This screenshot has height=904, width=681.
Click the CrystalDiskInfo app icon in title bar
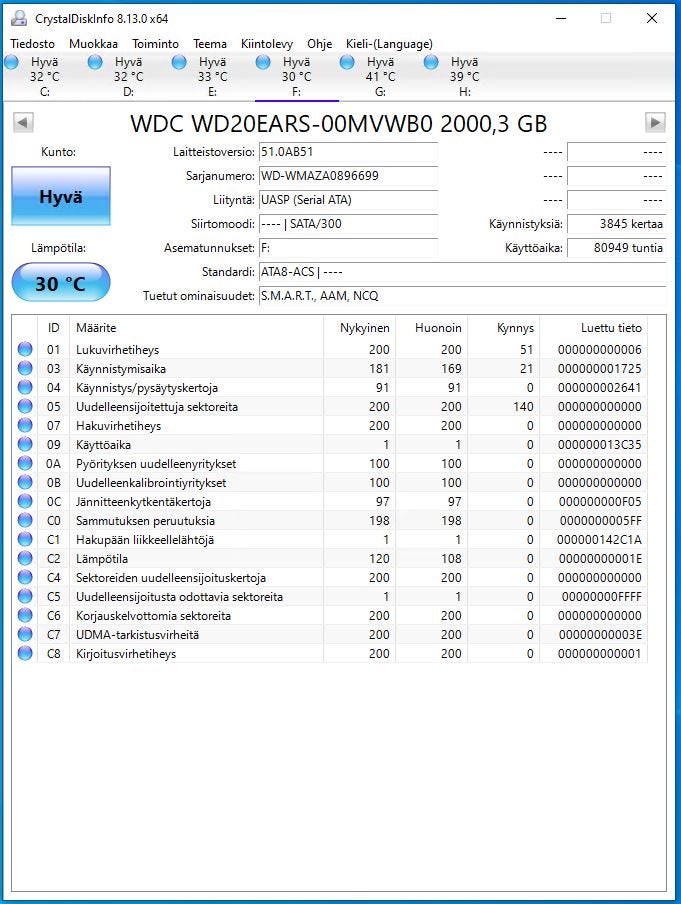tap(18, 18)
